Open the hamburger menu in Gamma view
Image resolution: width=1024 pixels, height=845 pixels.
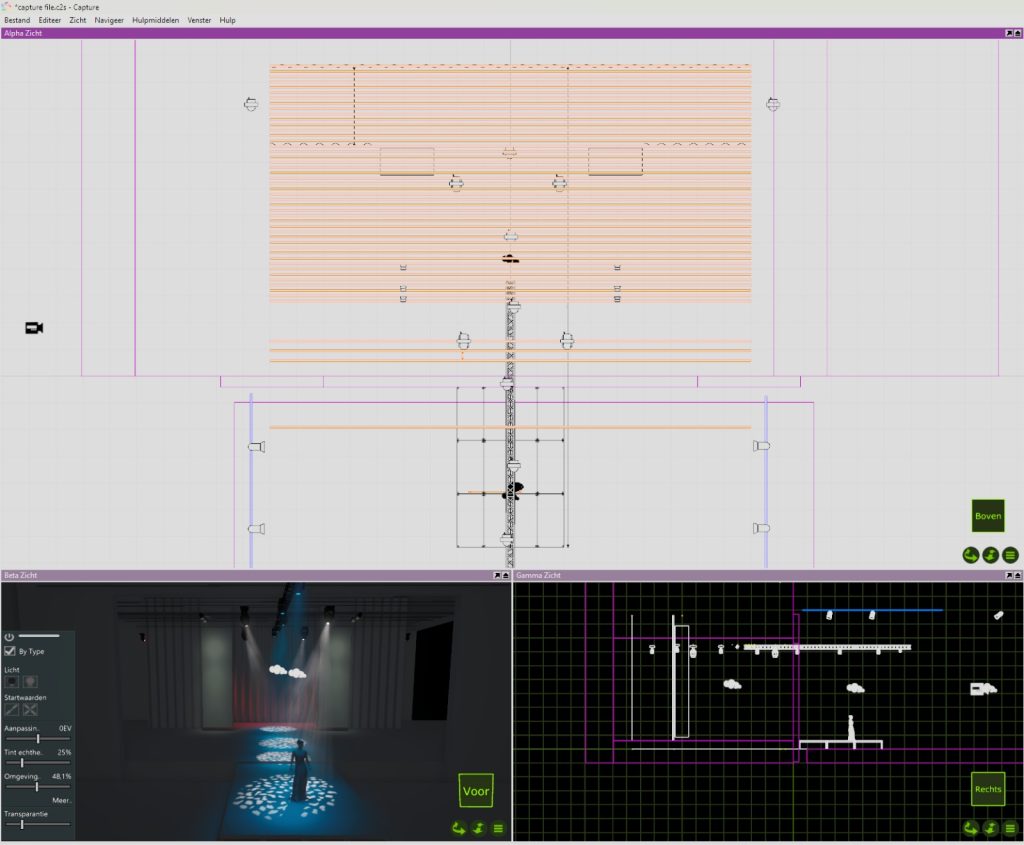[x=1010, y=828]
